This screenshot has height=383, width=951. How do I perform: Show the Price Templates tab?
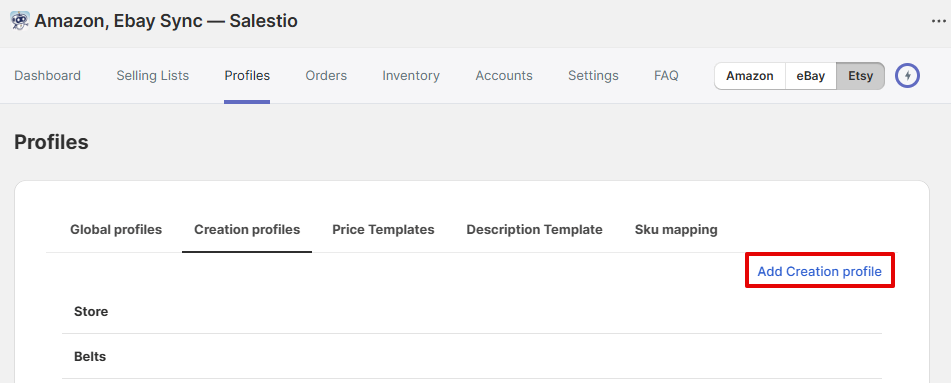point(383,230)
